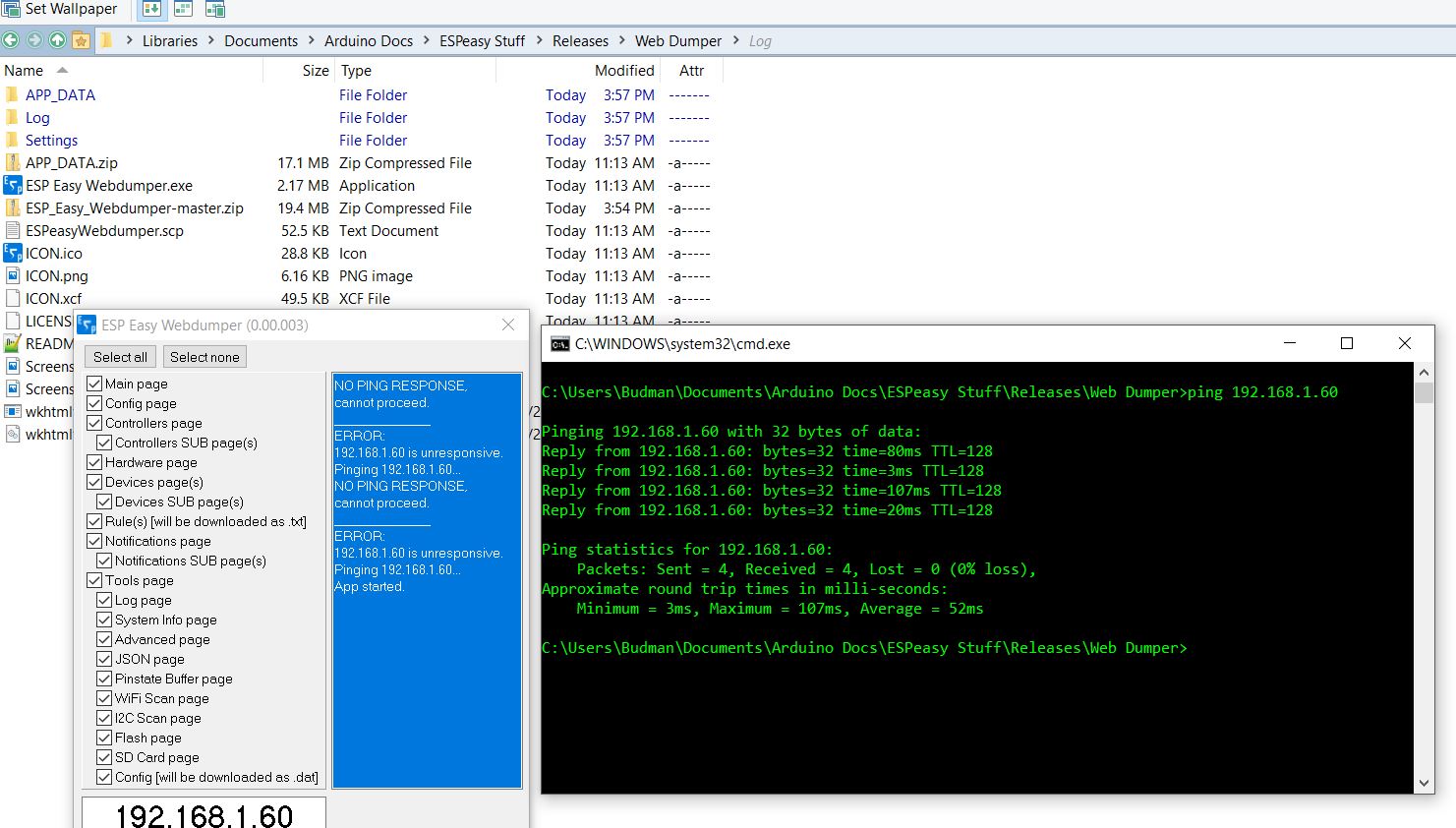The width and height of the screenshot is (1456, 828).
Task: Click ESP Easy Webdumper.exe application icon
Action: tap(12, 185)
